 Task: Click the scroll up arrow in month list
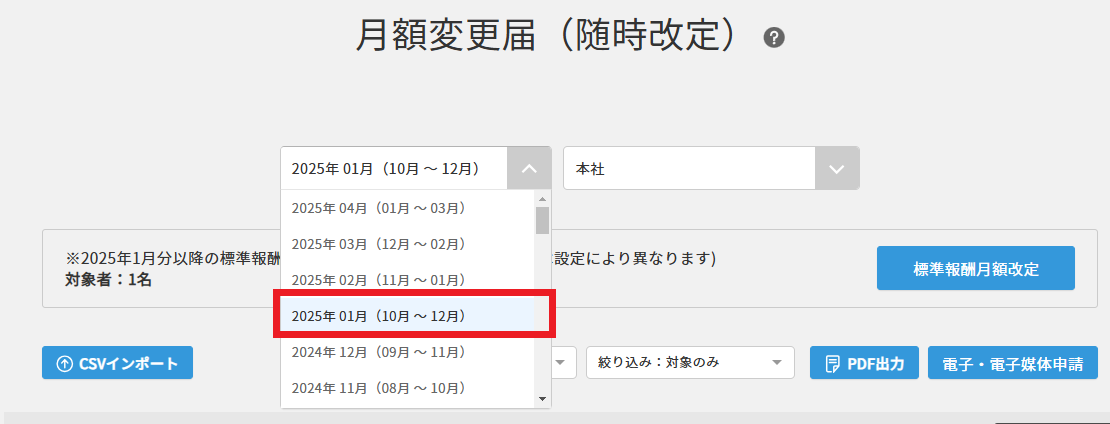coord(542,198)
